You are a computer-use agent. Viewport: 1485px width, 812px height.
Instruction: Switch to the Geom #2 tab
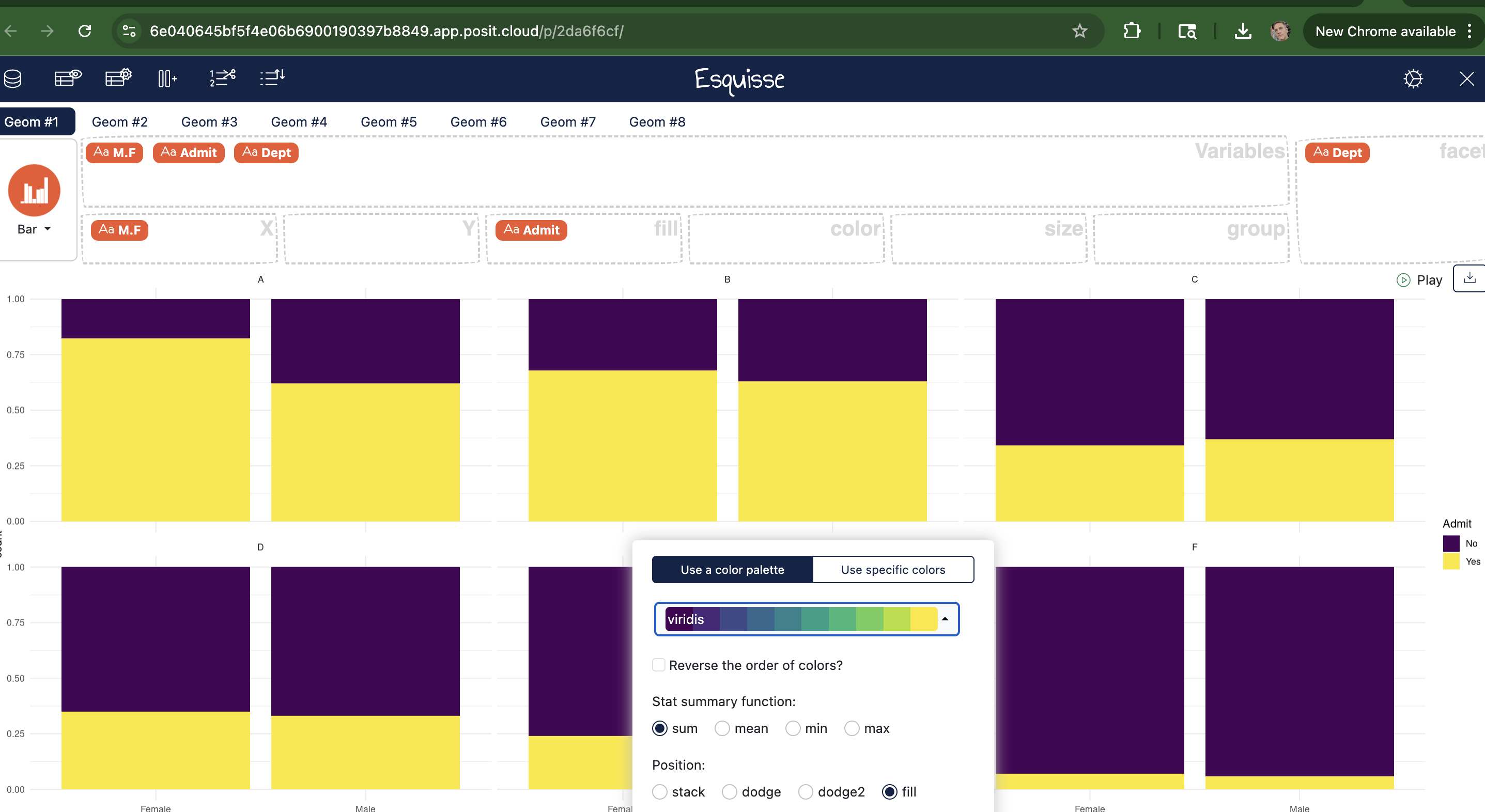pos(120,122)
